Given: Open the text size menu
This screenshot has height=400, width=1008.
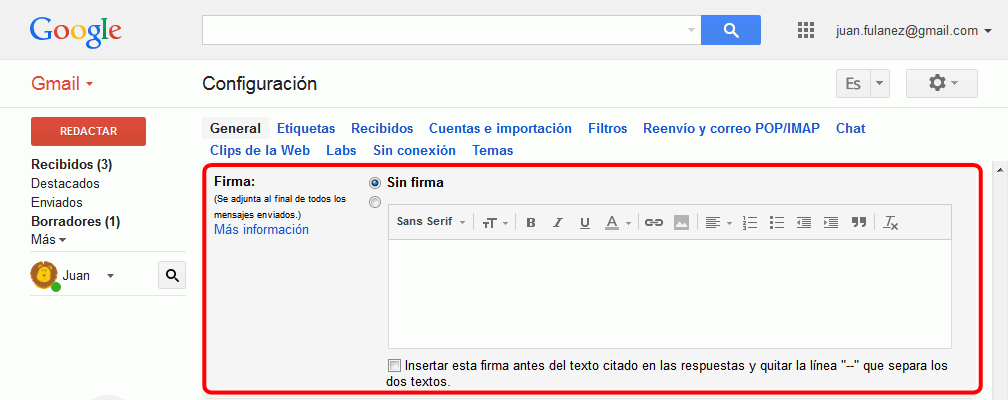Looking at the screenshot, I should [495, 223].
